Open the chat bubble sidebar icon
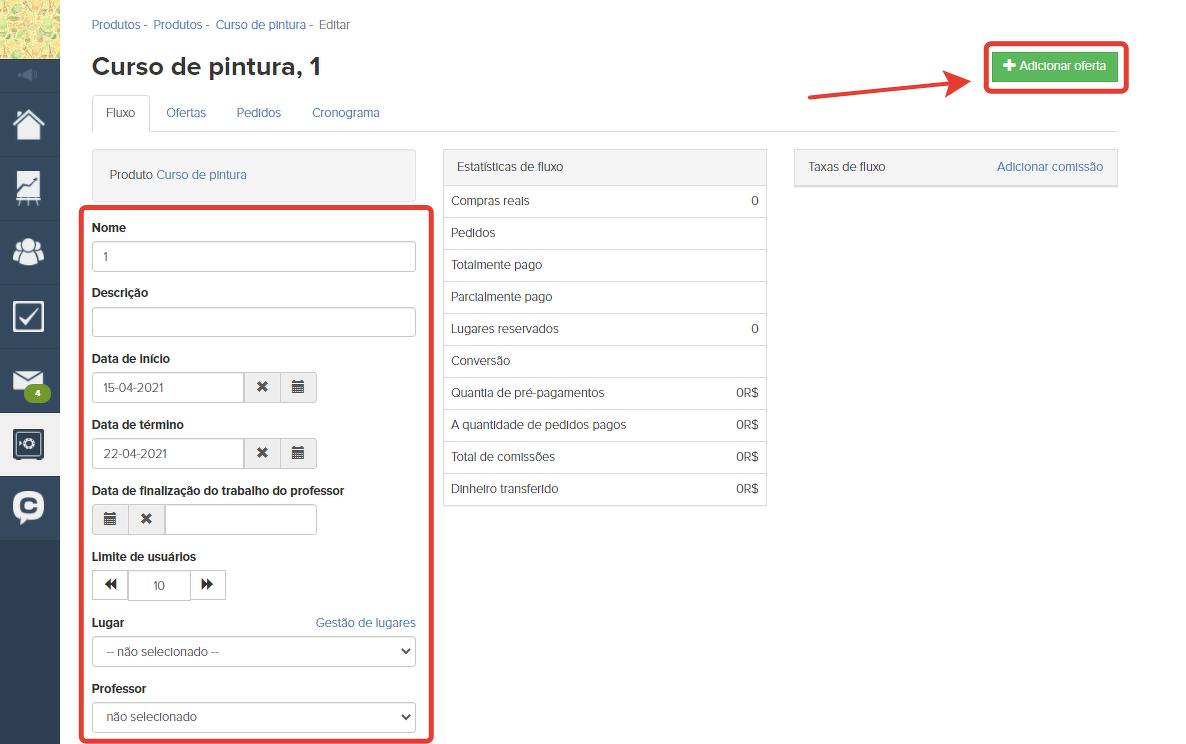This screenshot has width=1186, height=744. (29, 508)
